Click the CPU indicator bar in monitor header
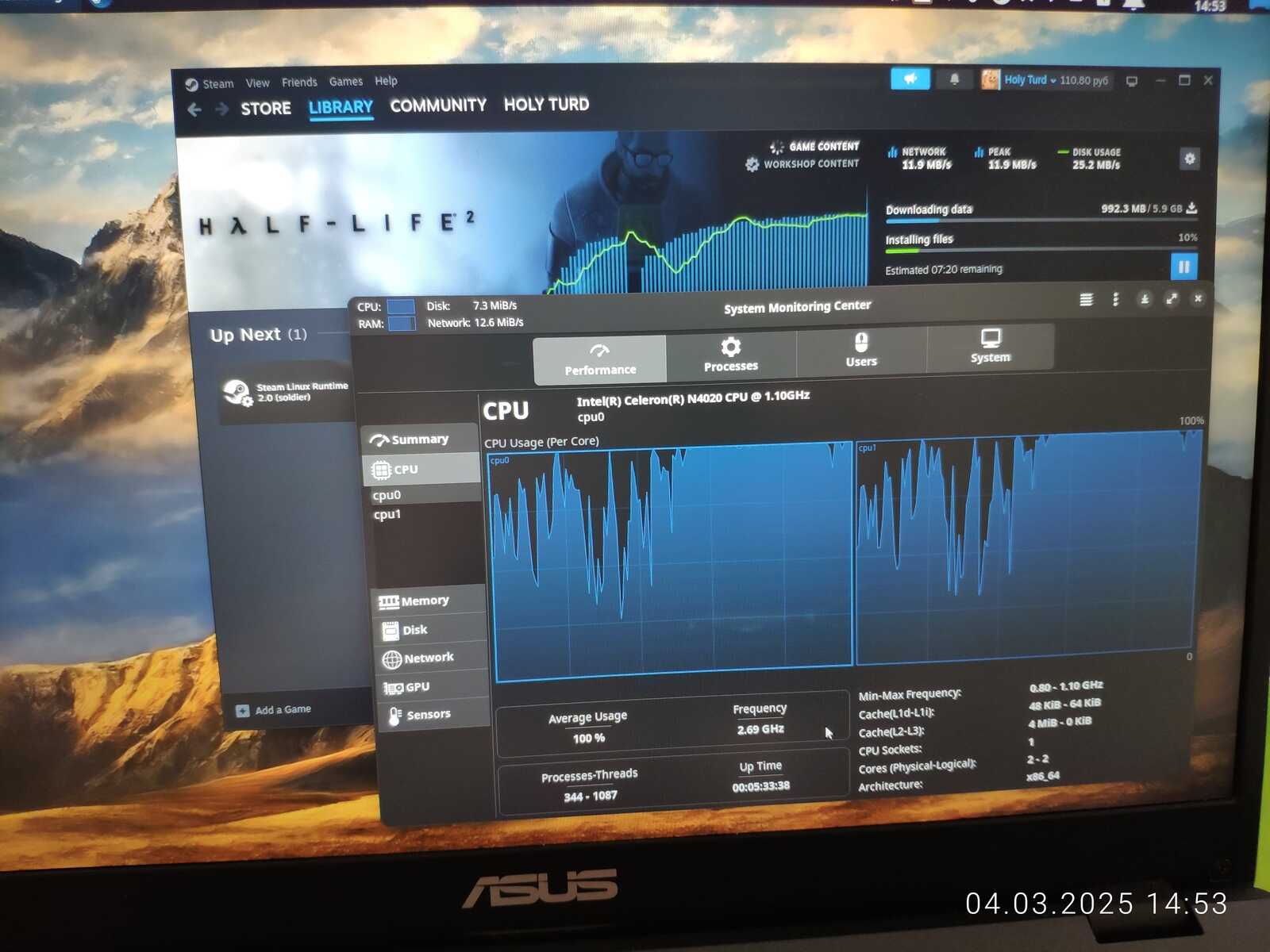 (401, 306)
